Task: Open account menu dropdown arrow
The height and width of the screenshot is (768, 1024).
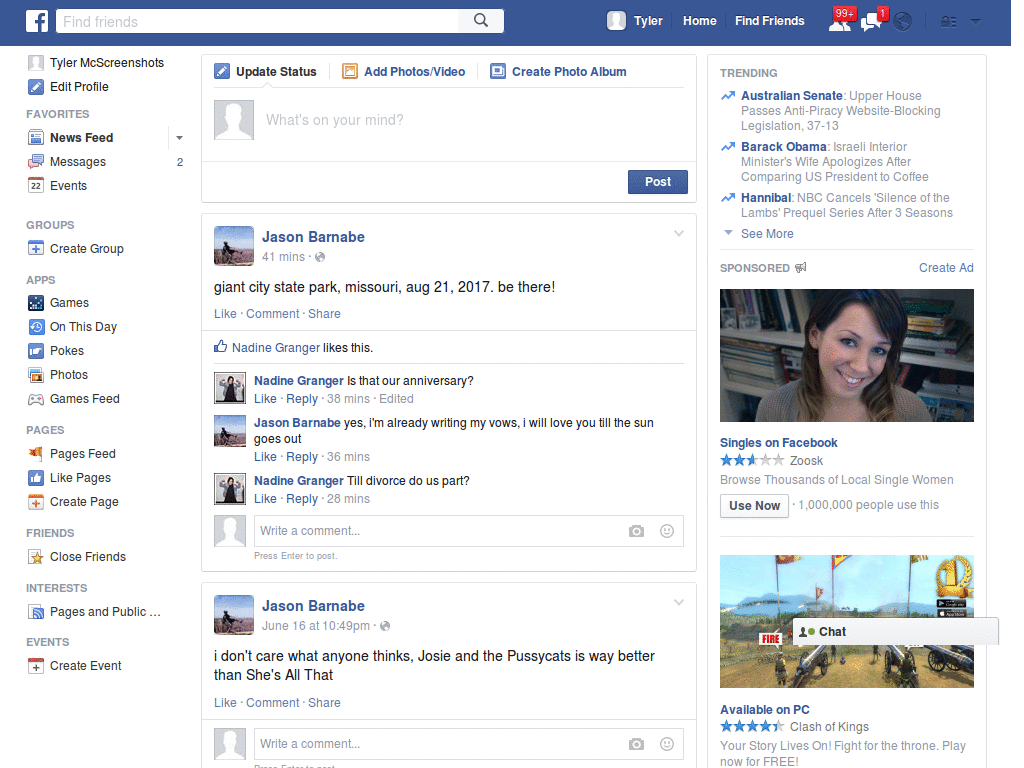Action: [976, 22]
